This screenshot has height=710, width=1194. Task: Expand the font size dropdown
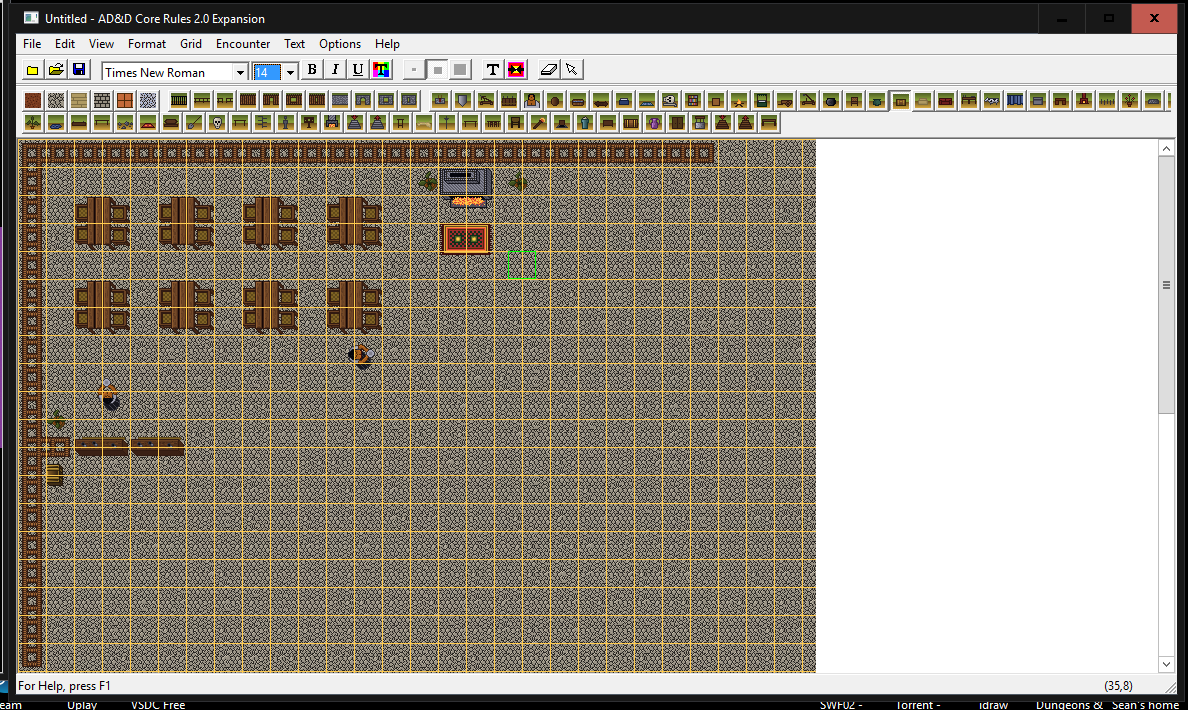[290, 71]
